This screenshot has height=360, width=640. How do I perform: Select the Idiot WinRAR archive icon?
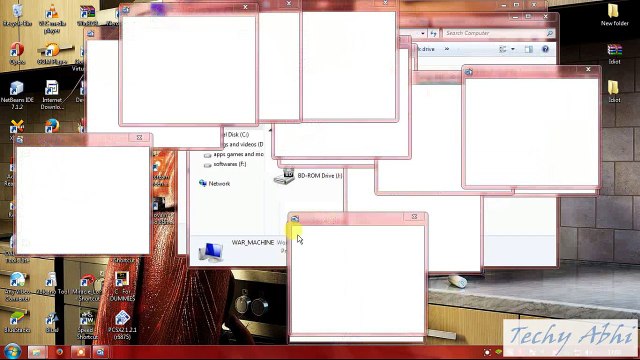pos(614,54)
